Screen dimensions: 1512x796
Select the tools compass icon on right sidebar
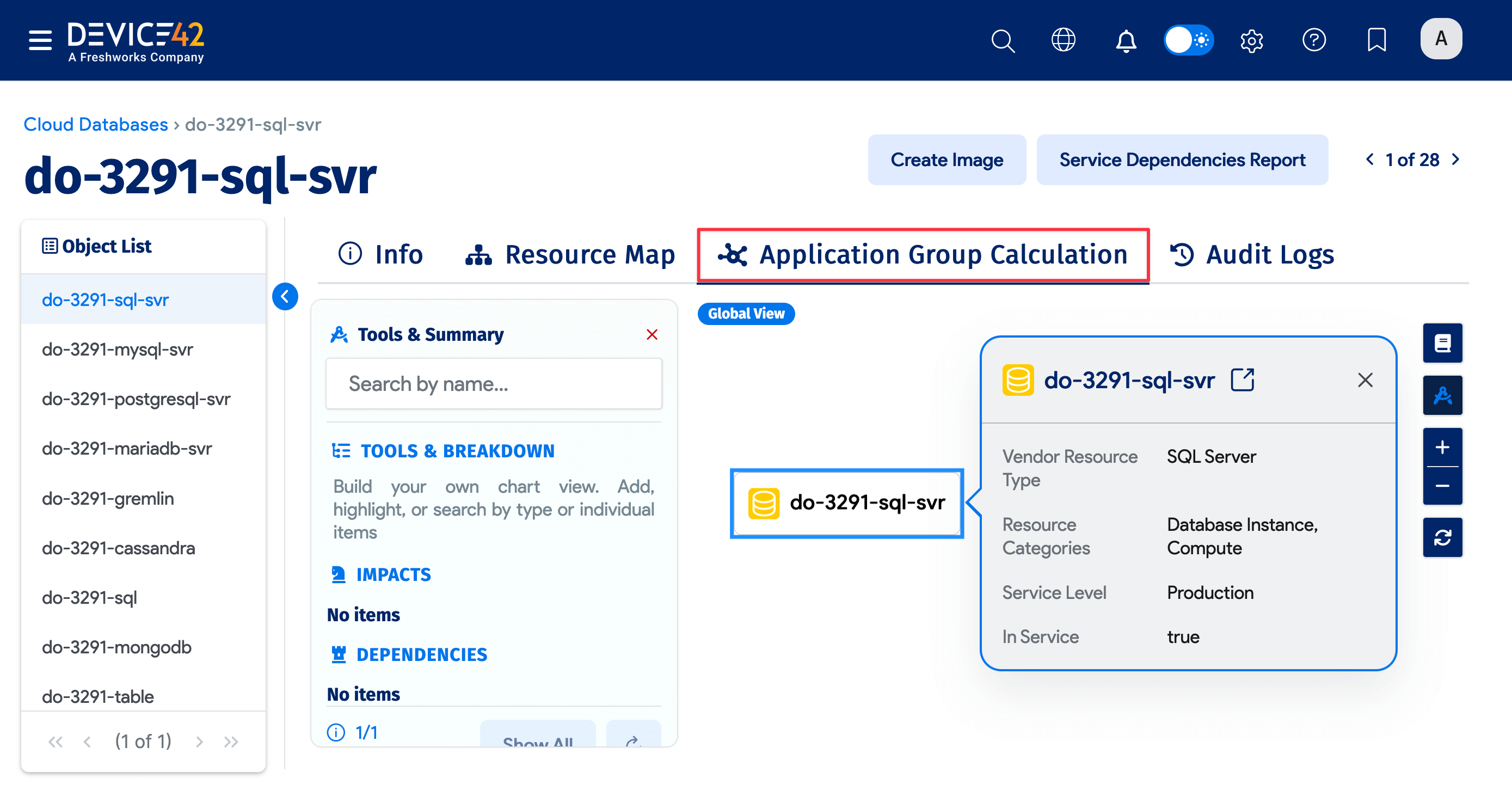(x=1443, y=395)
